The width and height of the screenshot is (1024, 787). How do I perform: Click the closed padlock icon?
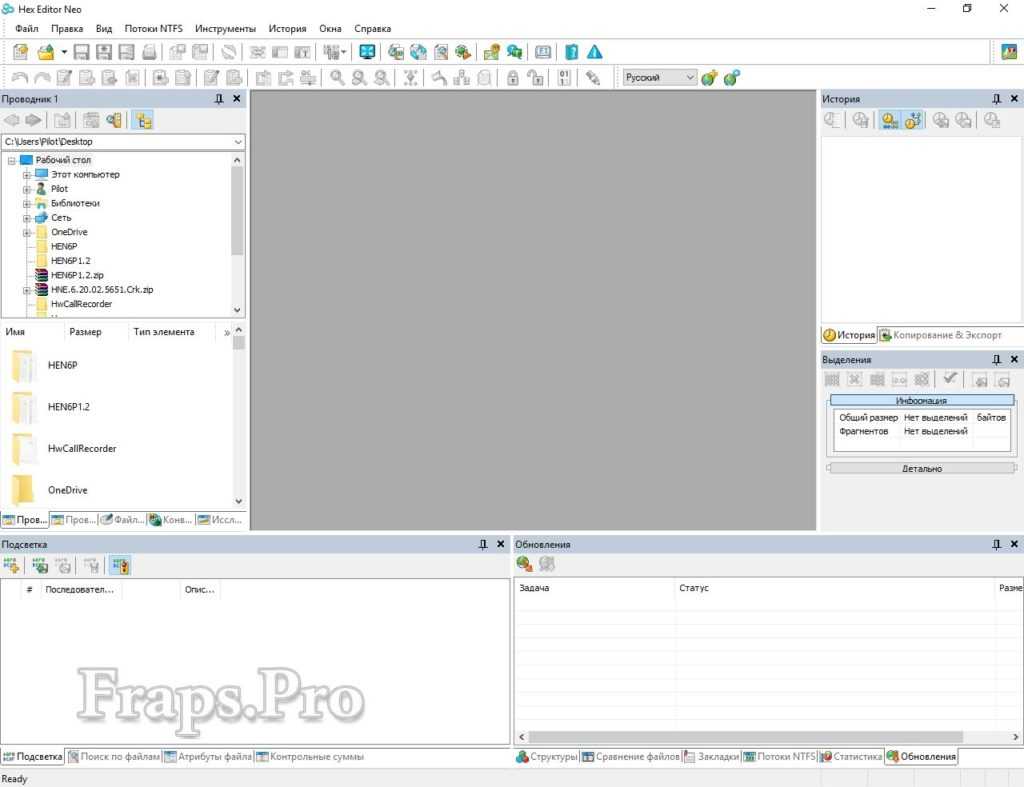click(x=513, y=78)
